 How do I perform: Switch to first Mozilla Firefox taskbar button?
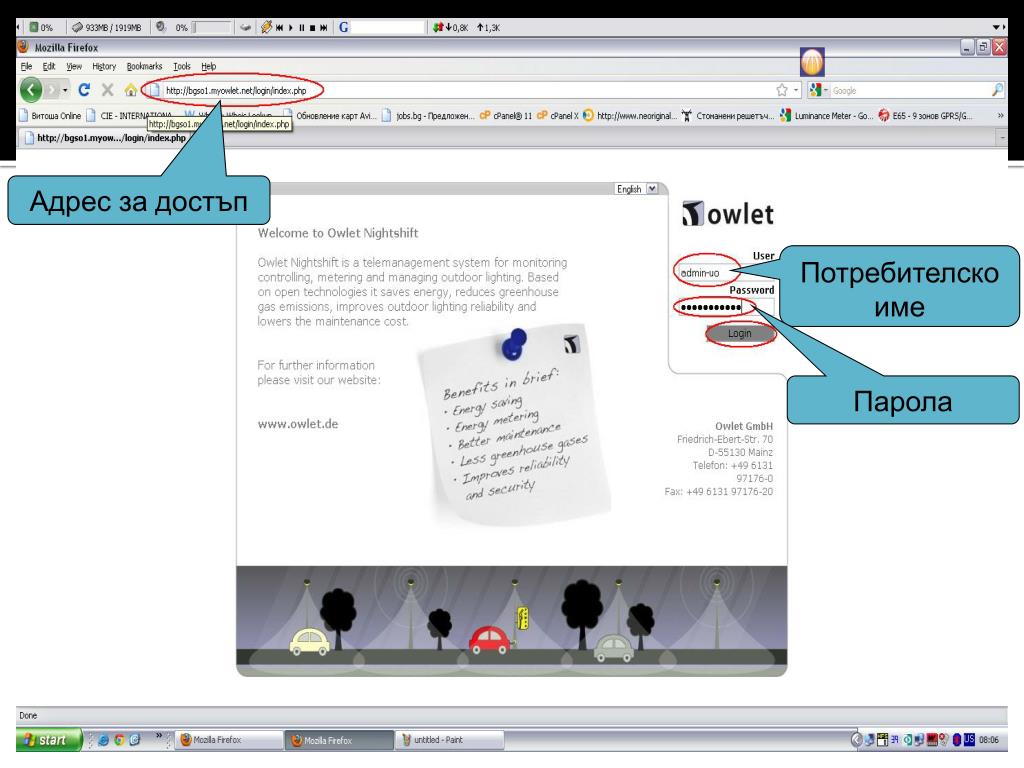click(x=228, y=740)
